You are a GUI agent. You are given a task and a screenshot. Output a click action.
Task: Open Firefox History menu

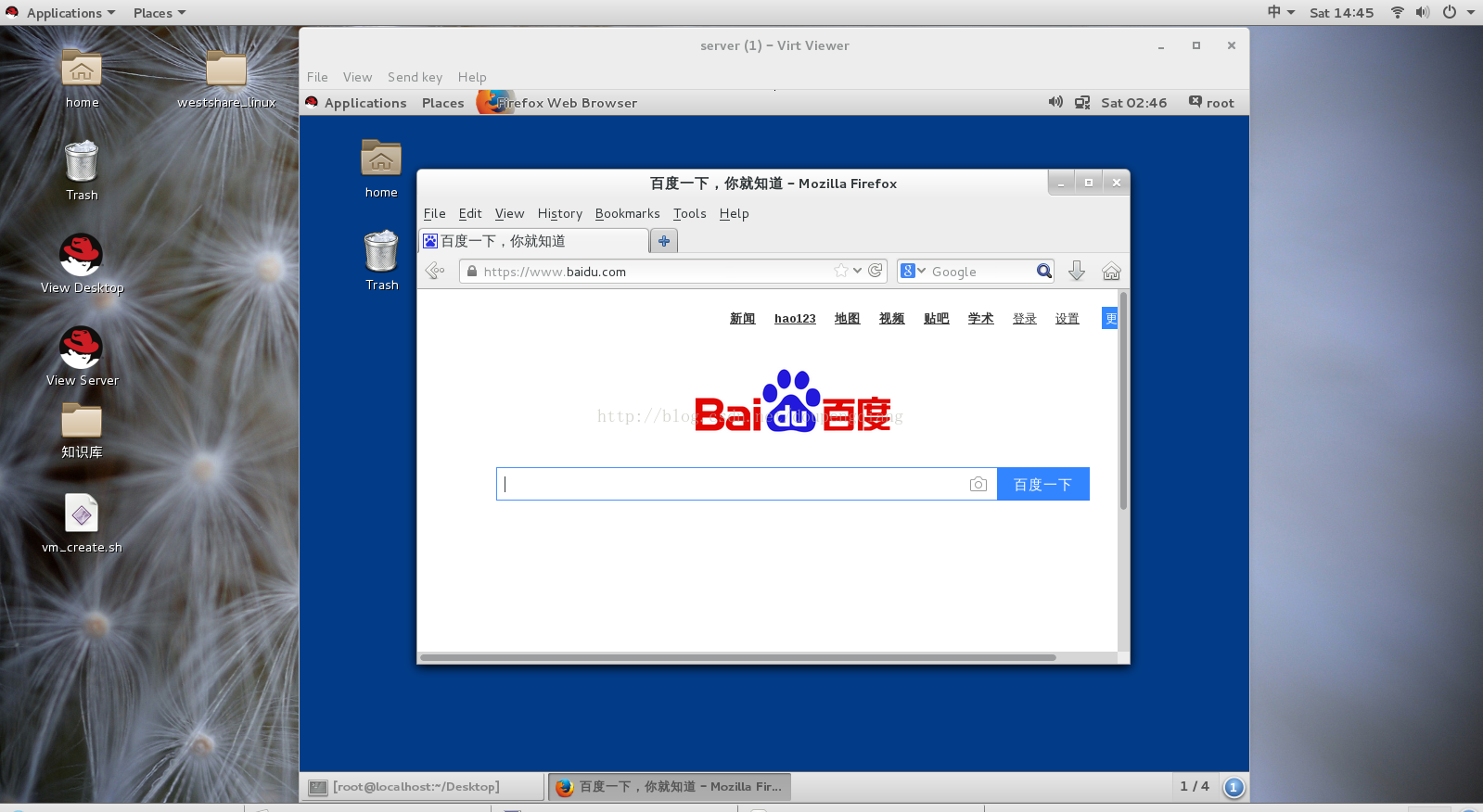click(x=560, y=213)
